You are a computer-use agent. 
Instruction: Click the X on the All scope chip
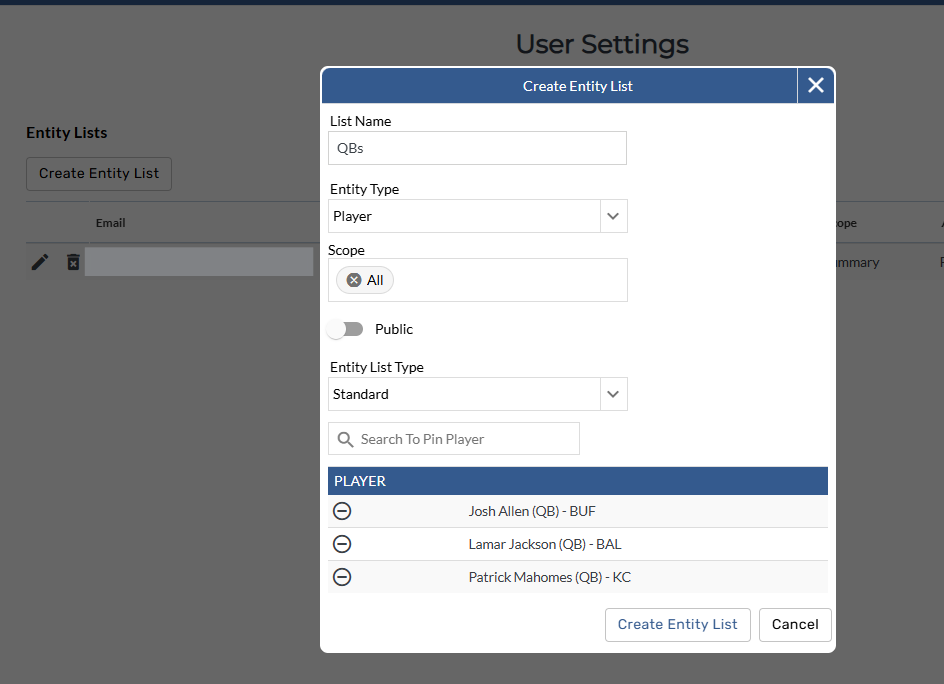(x=354, y=280)
